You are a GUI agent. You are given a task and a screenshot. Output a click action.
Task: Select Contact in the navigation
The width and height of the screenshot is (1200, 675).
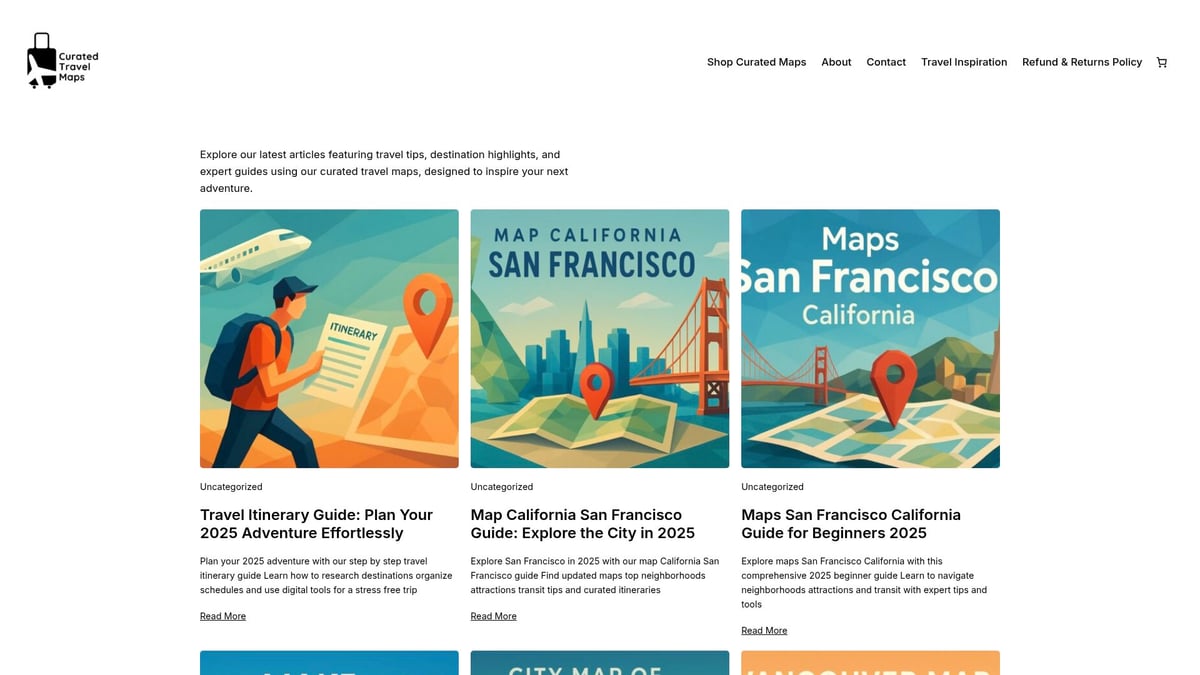pyautogui.click(x=886, y=62)
